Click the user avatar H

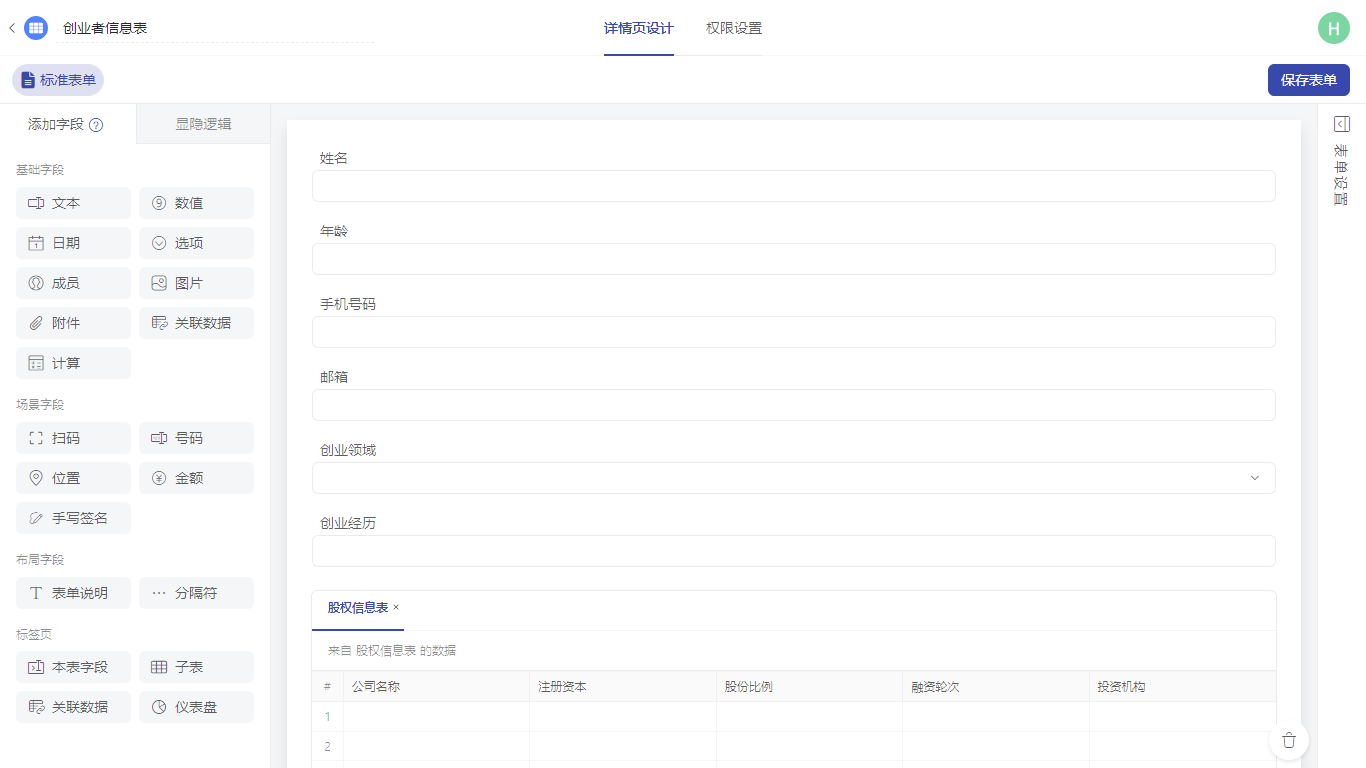pyautogui.click(x=1333, y=28)
